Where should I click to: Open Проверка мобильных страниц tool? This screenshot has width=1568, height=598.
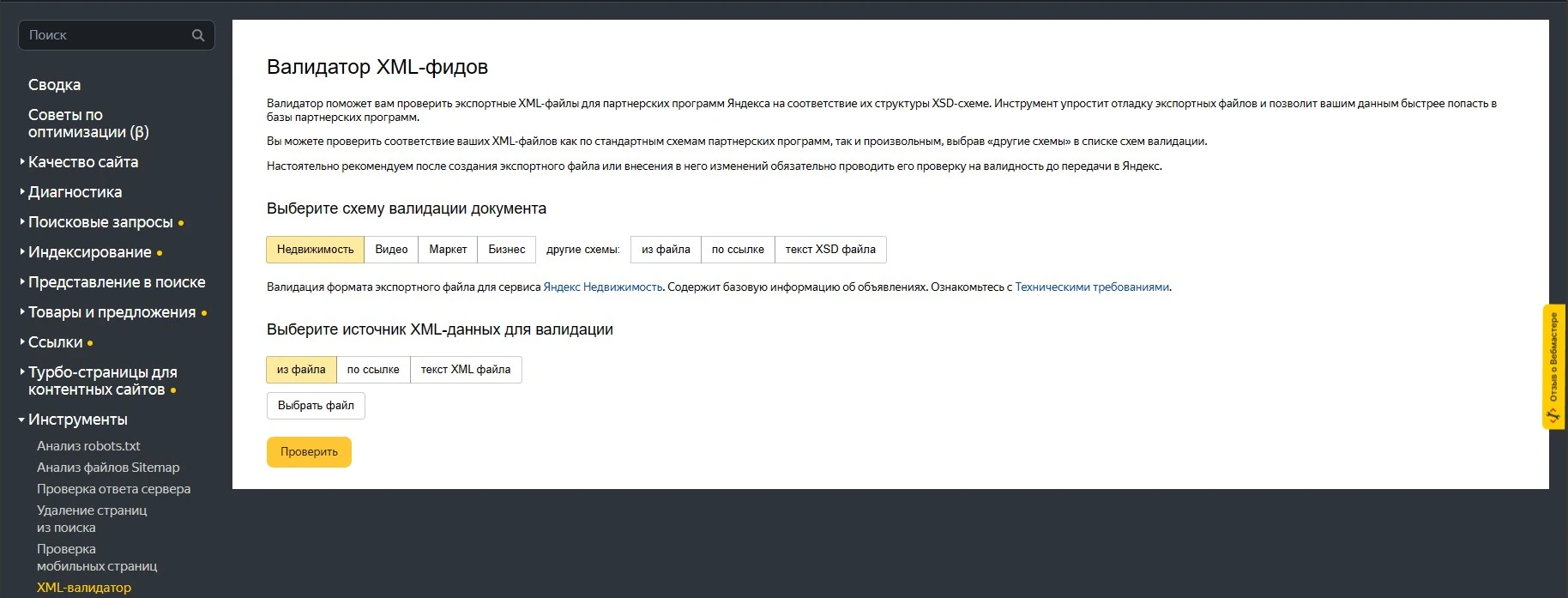(x=97, y=558)
